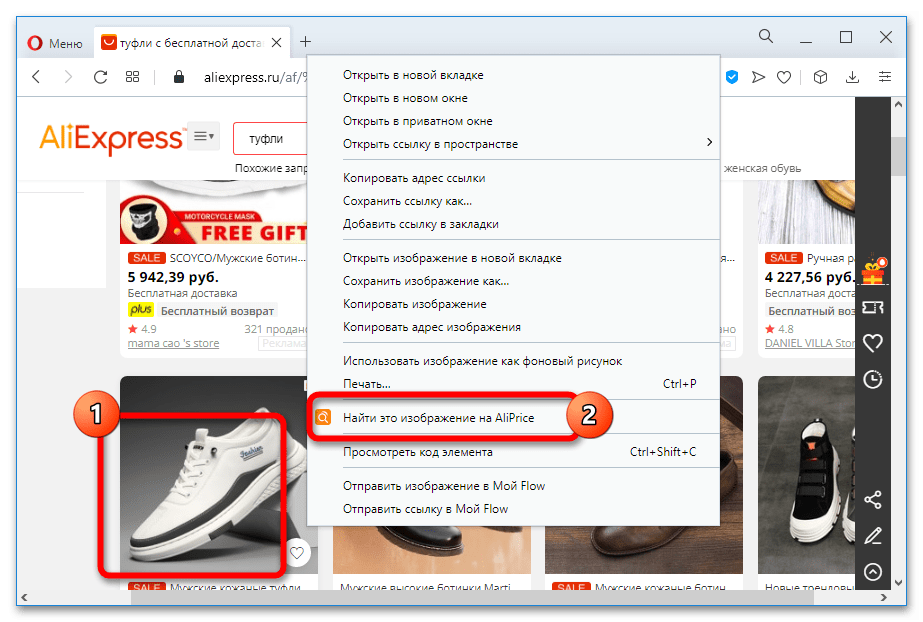The image size is (923, 622).
Task: Reload the page with refresh icon
Action: [100, 77]
